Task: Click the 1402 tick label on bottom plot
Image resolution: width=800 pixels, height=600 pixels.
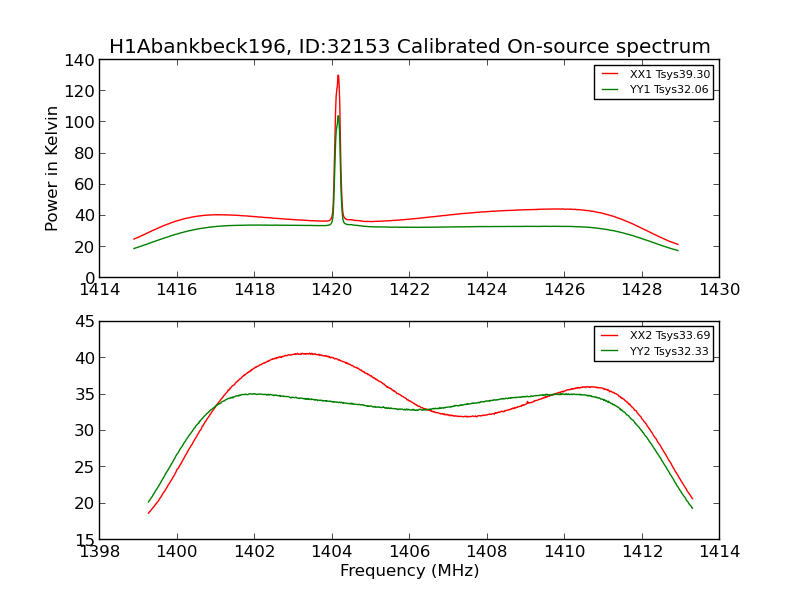Action: [255, 552]
